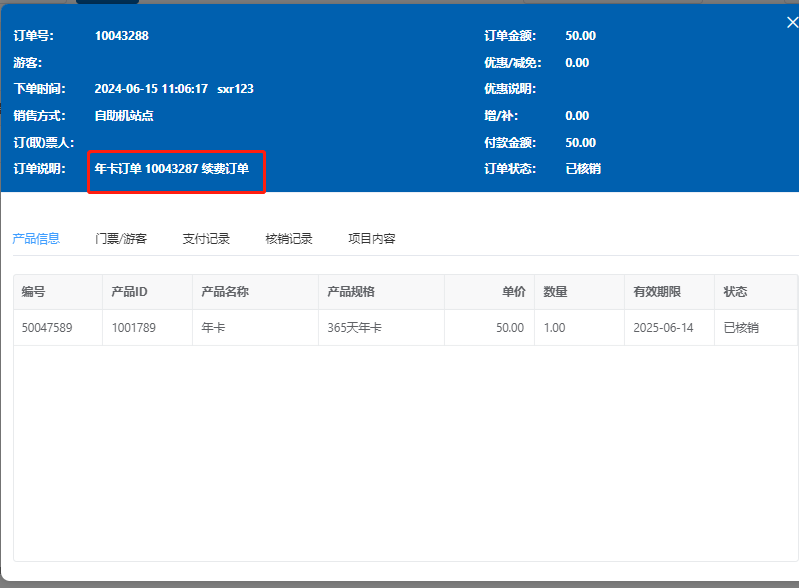The image size is (799, 588).
Task: Click the 产品ID column header
Action: pyautogui.click(x=129, y=292)
